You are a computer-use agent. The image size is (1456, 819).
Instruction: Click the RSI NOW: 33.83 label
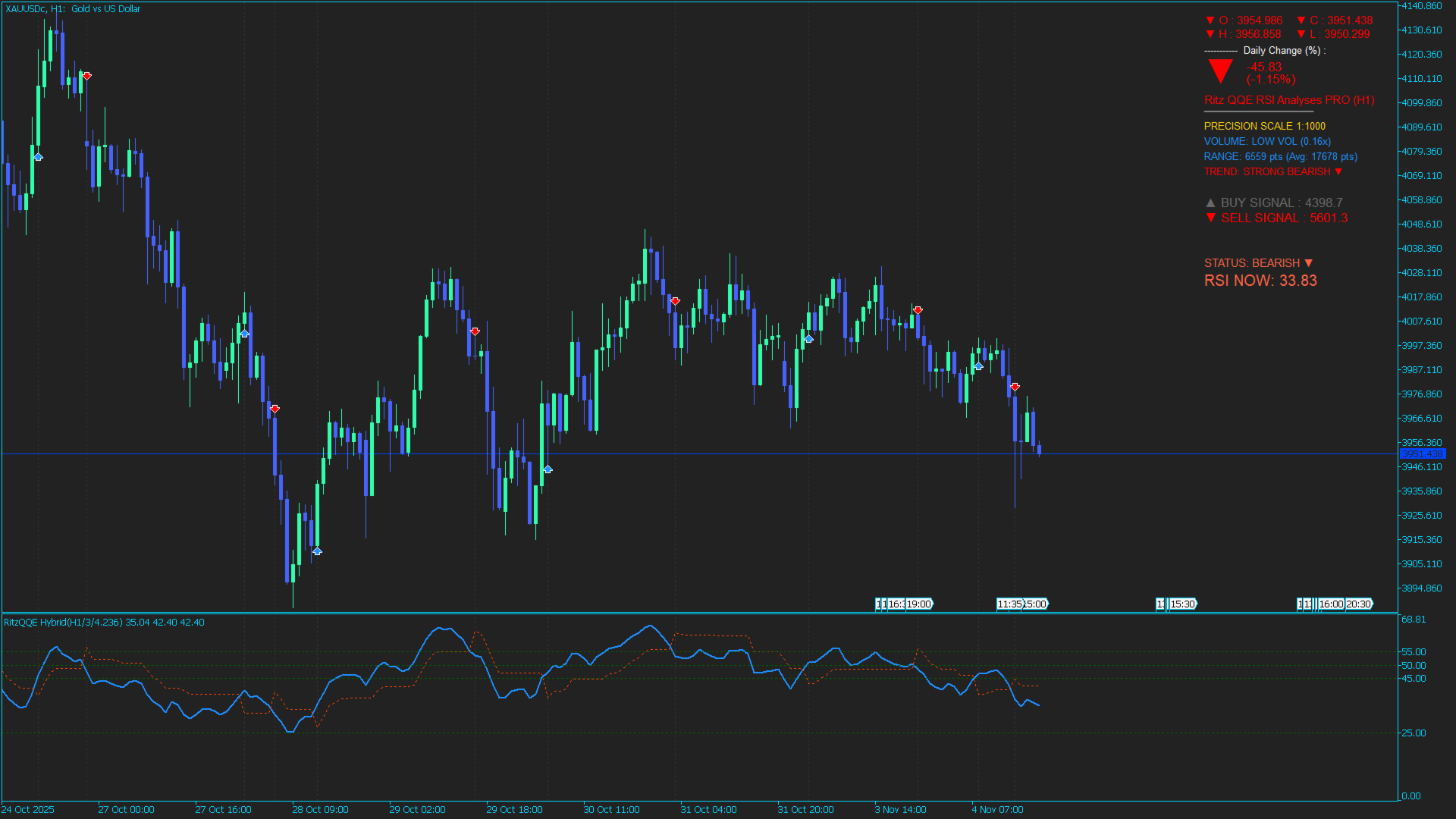click(1260, 281)
